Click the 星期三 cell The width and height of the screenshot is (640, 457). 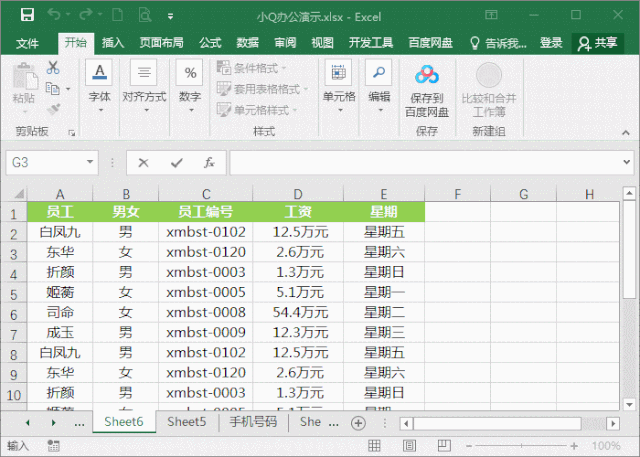point(384,333)
